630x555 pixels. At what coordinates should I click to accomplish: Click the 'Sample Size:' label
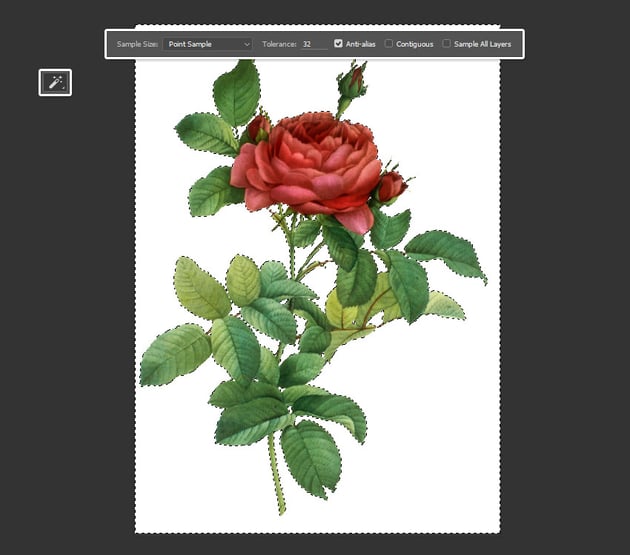[137, 44]
